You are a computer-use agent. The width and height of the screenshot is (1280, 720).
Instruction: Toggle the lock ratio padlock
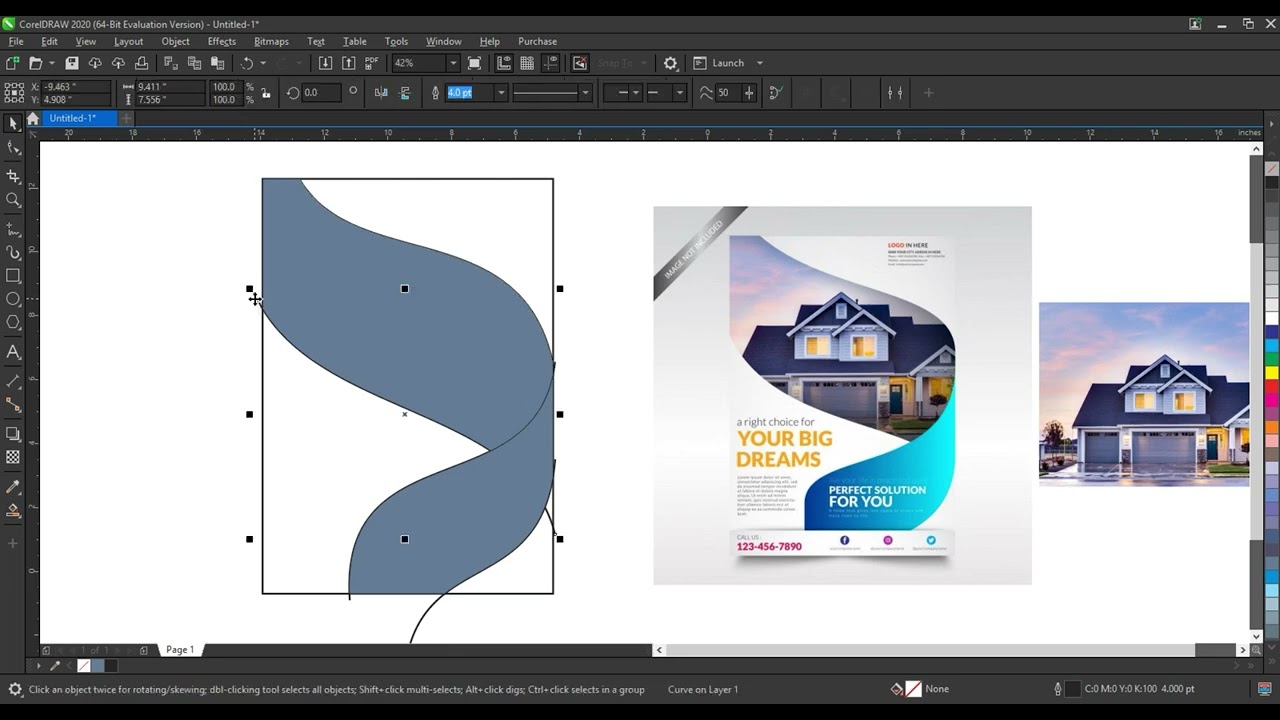(265, 93)
